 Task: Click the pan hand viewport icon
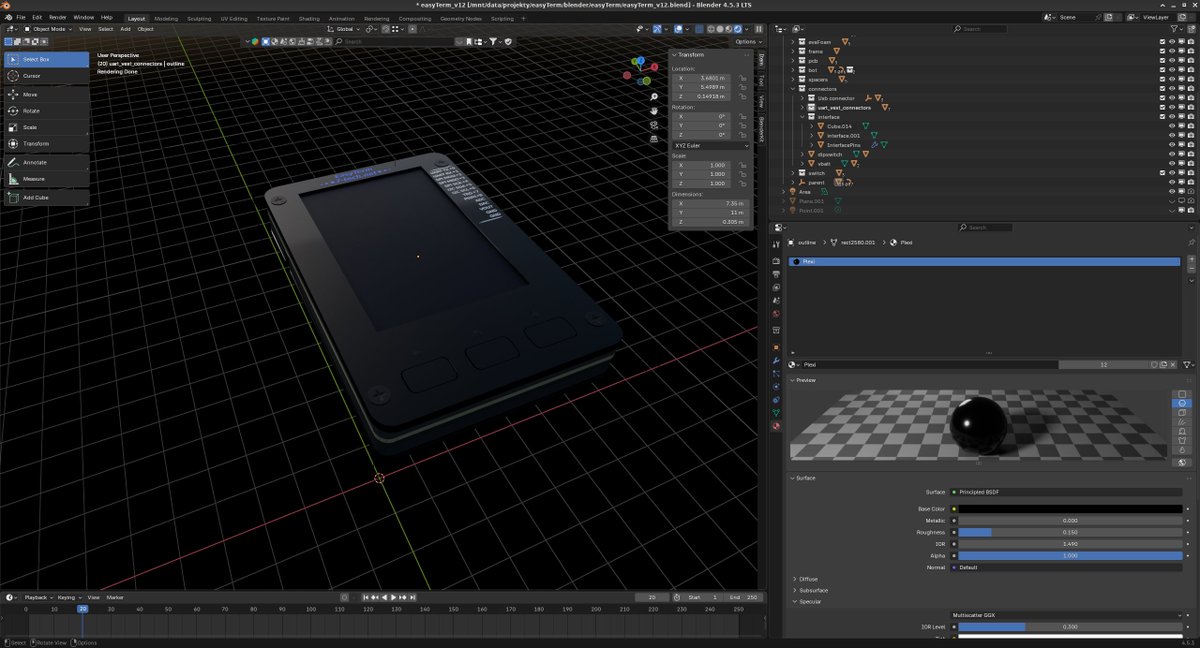654,110
